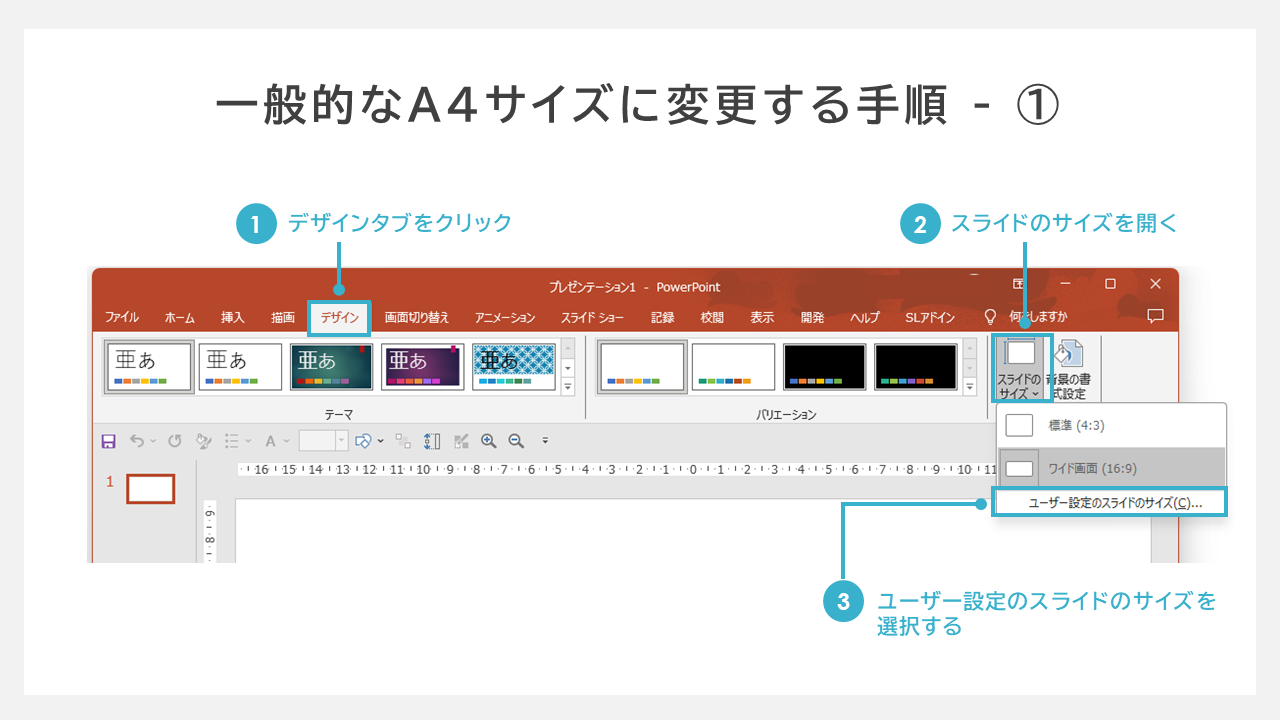Select the first black variant thumbnail
The height and width of the screenshot is (720, 1280).
(825, 367)
